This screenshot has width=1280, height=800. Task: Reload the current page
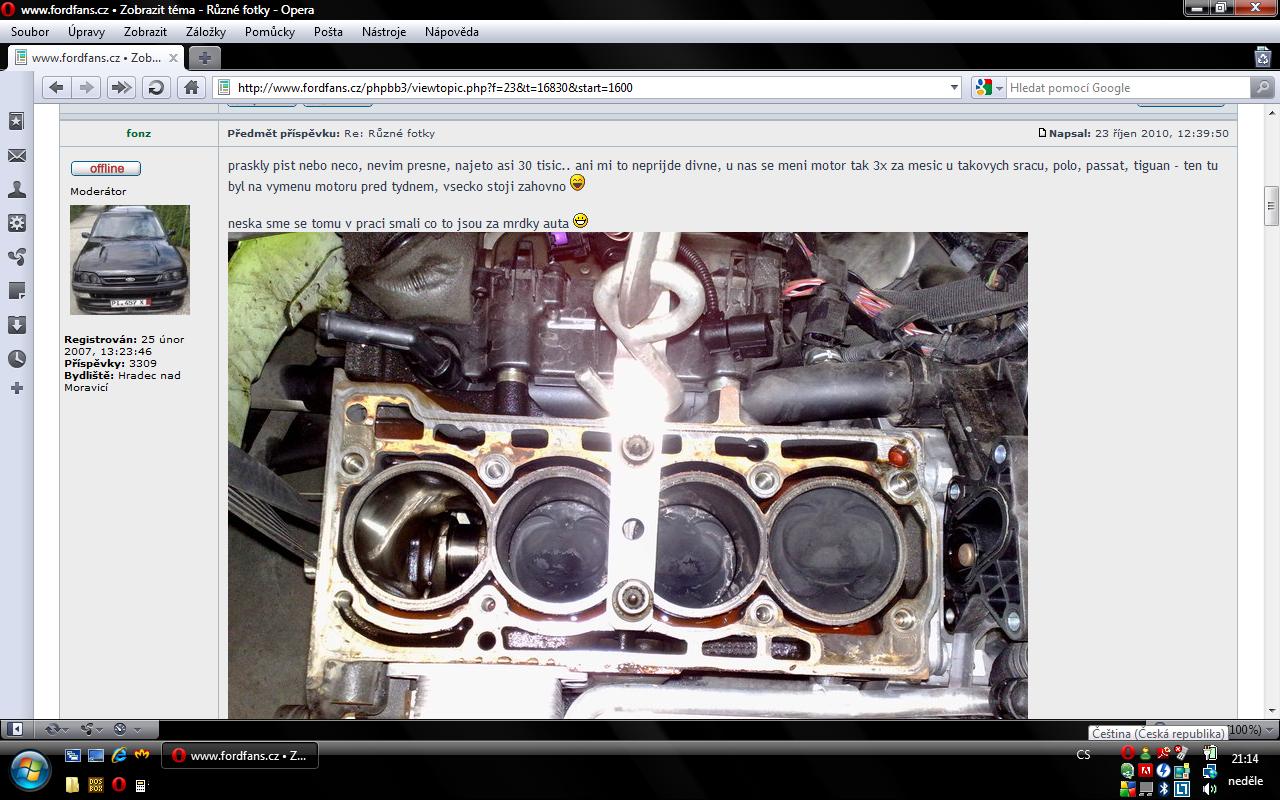pyautogui.click(x=156, y=88)
